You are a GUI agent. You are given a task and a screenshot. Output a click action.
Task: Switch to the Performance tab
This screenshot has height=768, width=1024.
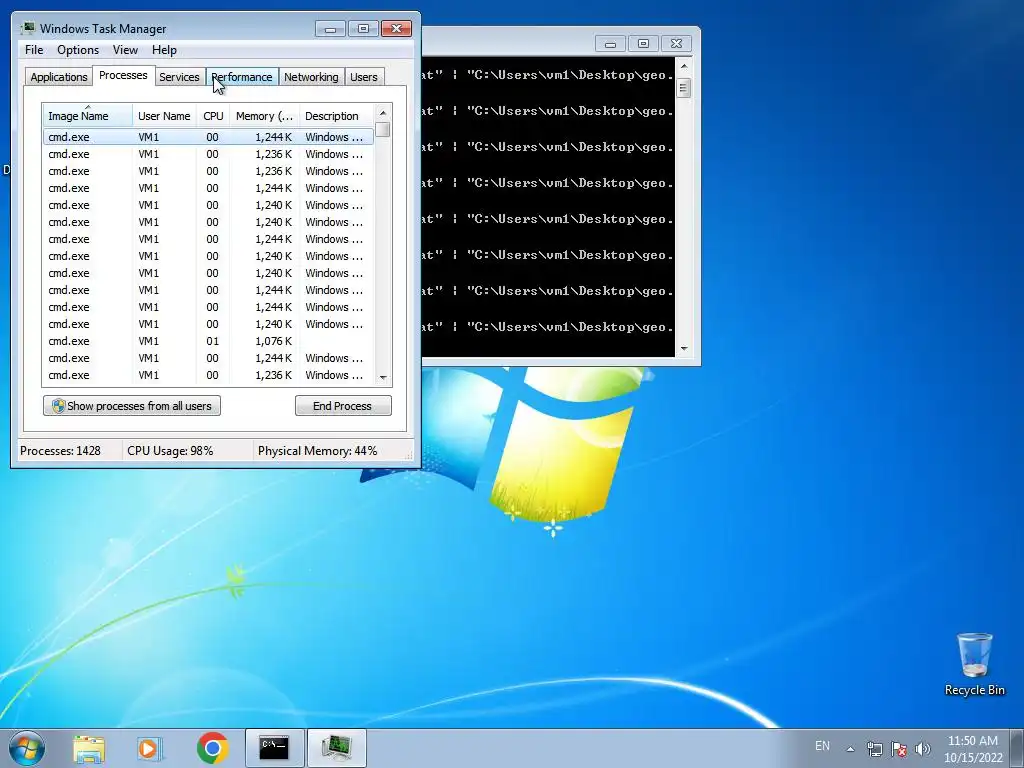click(x=242, y=77)
